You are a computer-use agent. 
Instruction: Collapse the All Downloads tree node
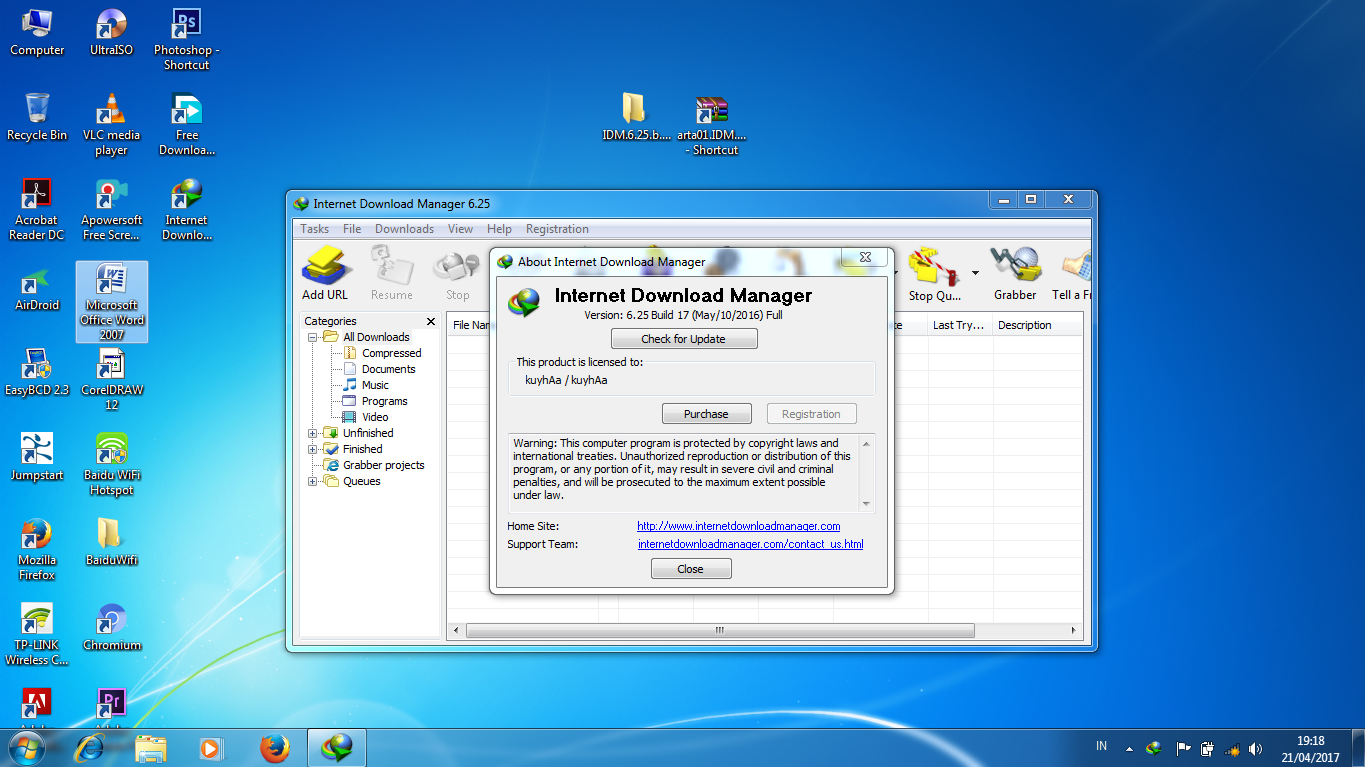tap(313, 337)
